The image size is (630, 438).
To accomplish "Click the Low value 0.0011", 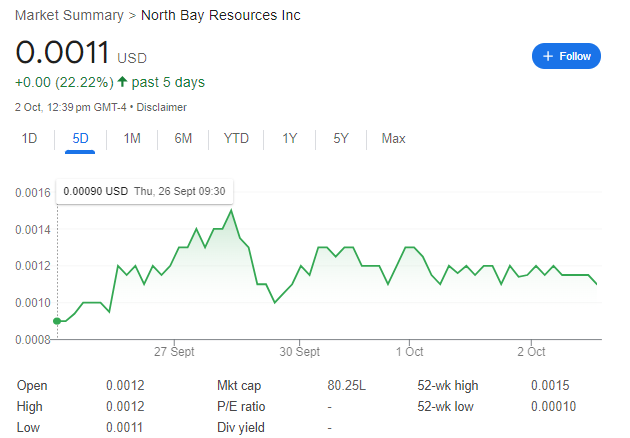I will pos(124,427).
